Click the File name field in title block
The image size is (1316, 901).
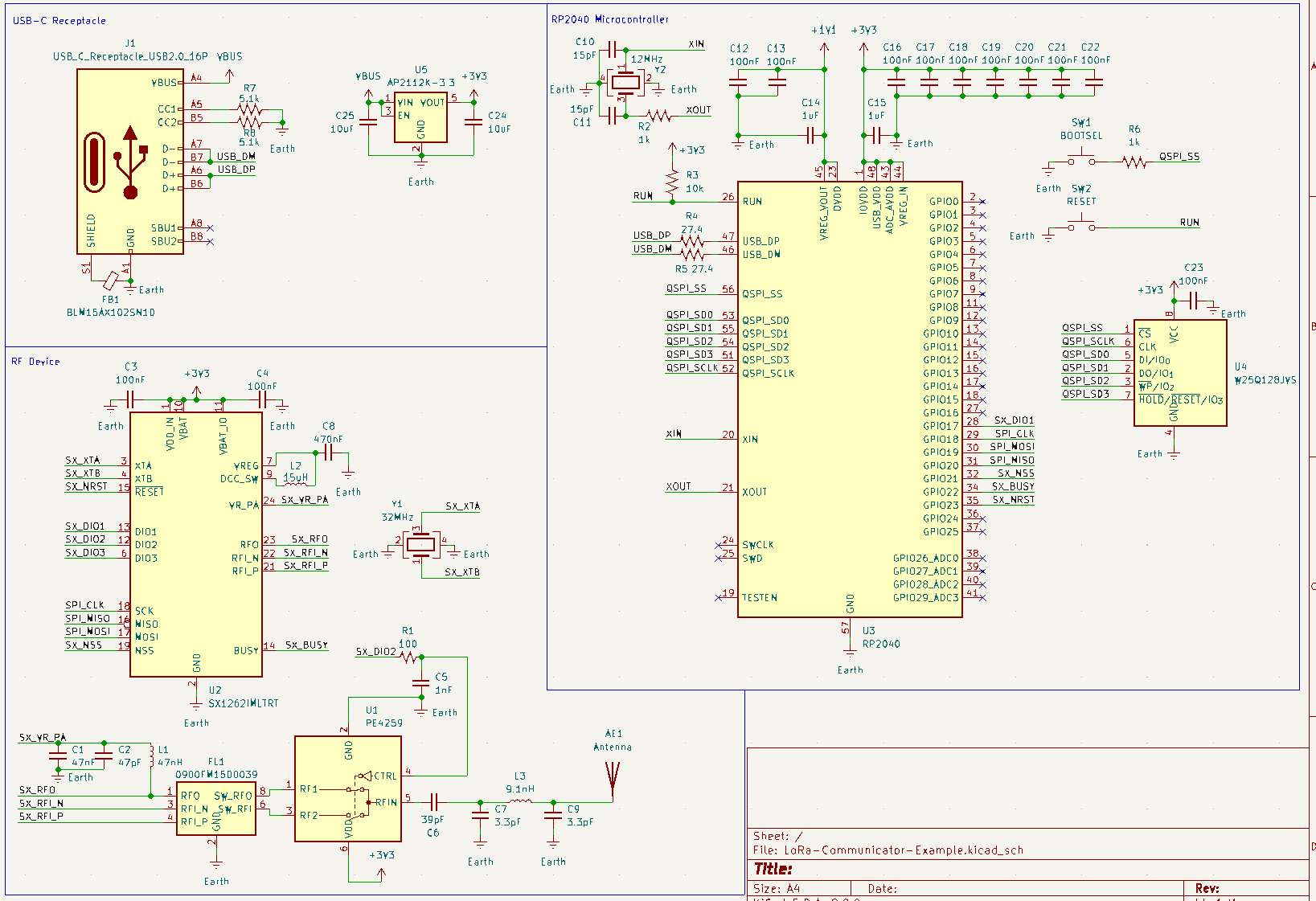[888, 850]
